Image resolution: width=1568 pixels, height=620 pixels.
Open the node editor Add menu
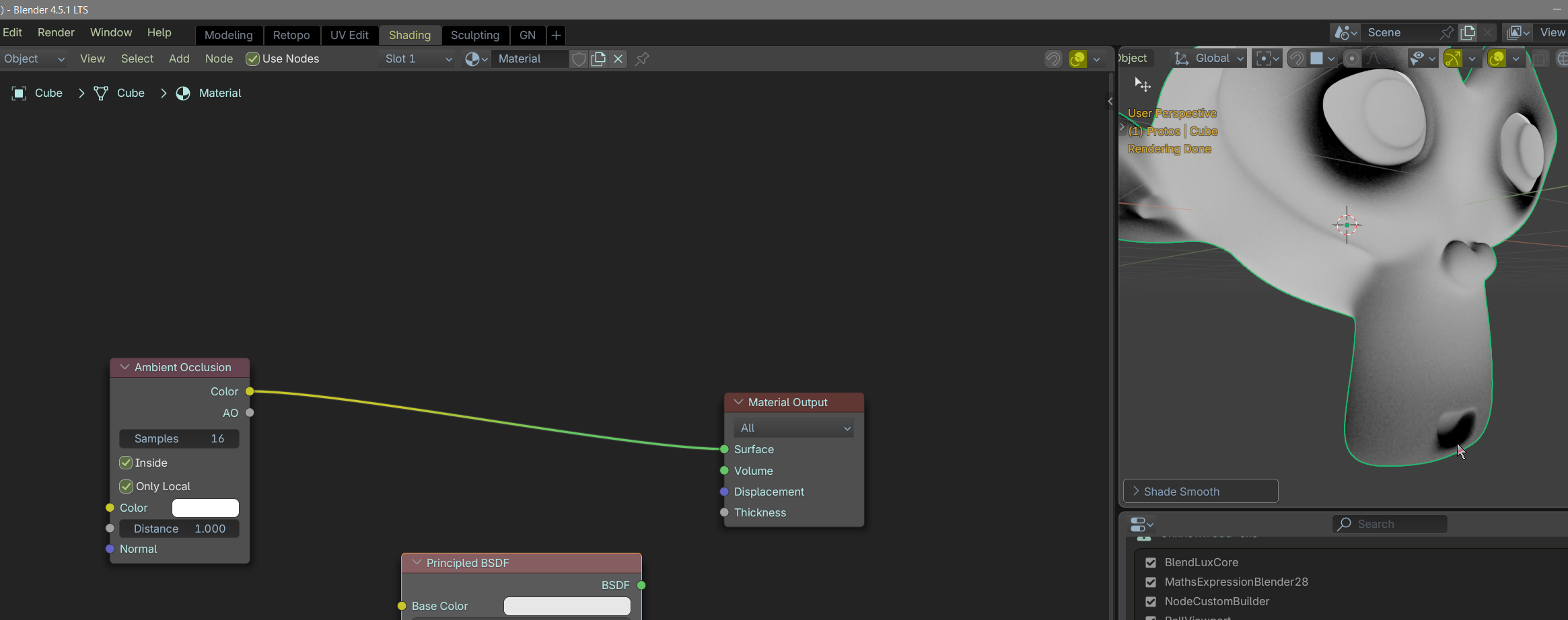[x=179, y=59]
